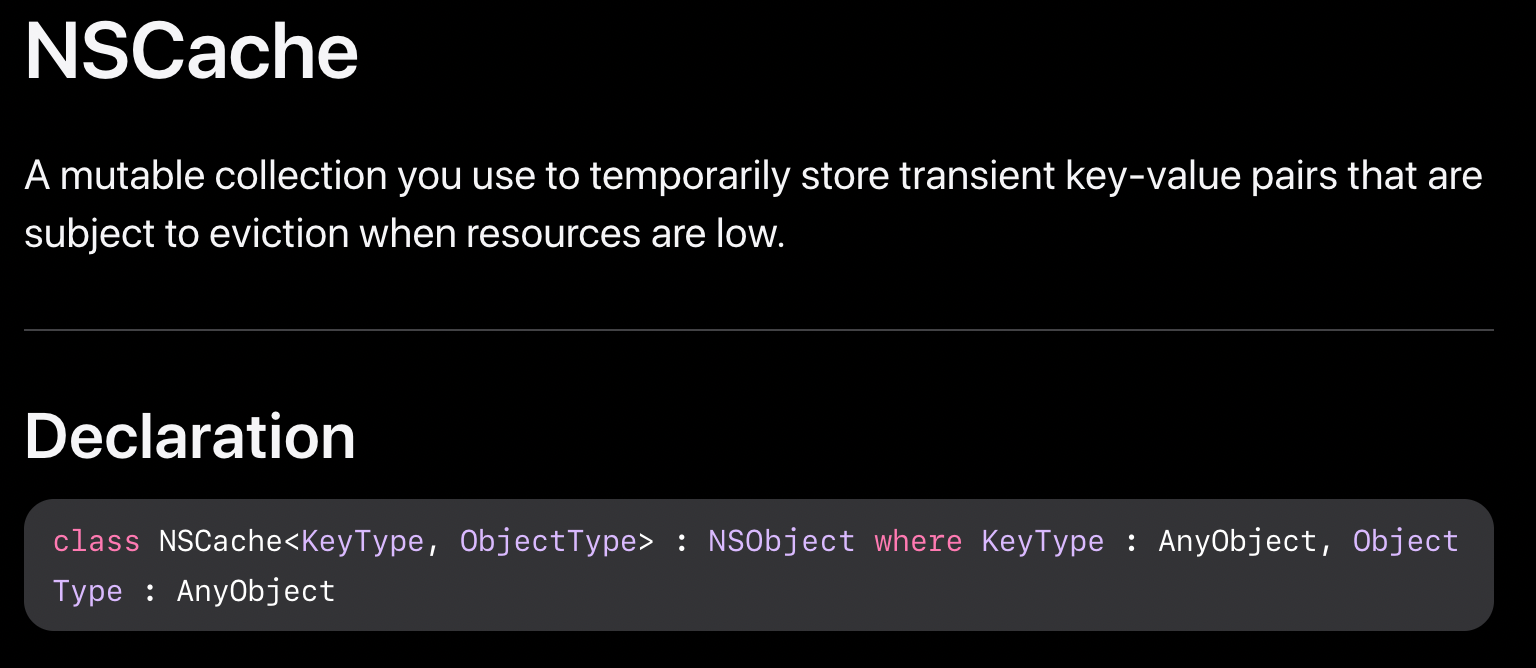The image size is (1536, 668).
Task: Click the Declaration section heading
Action: 190,436
